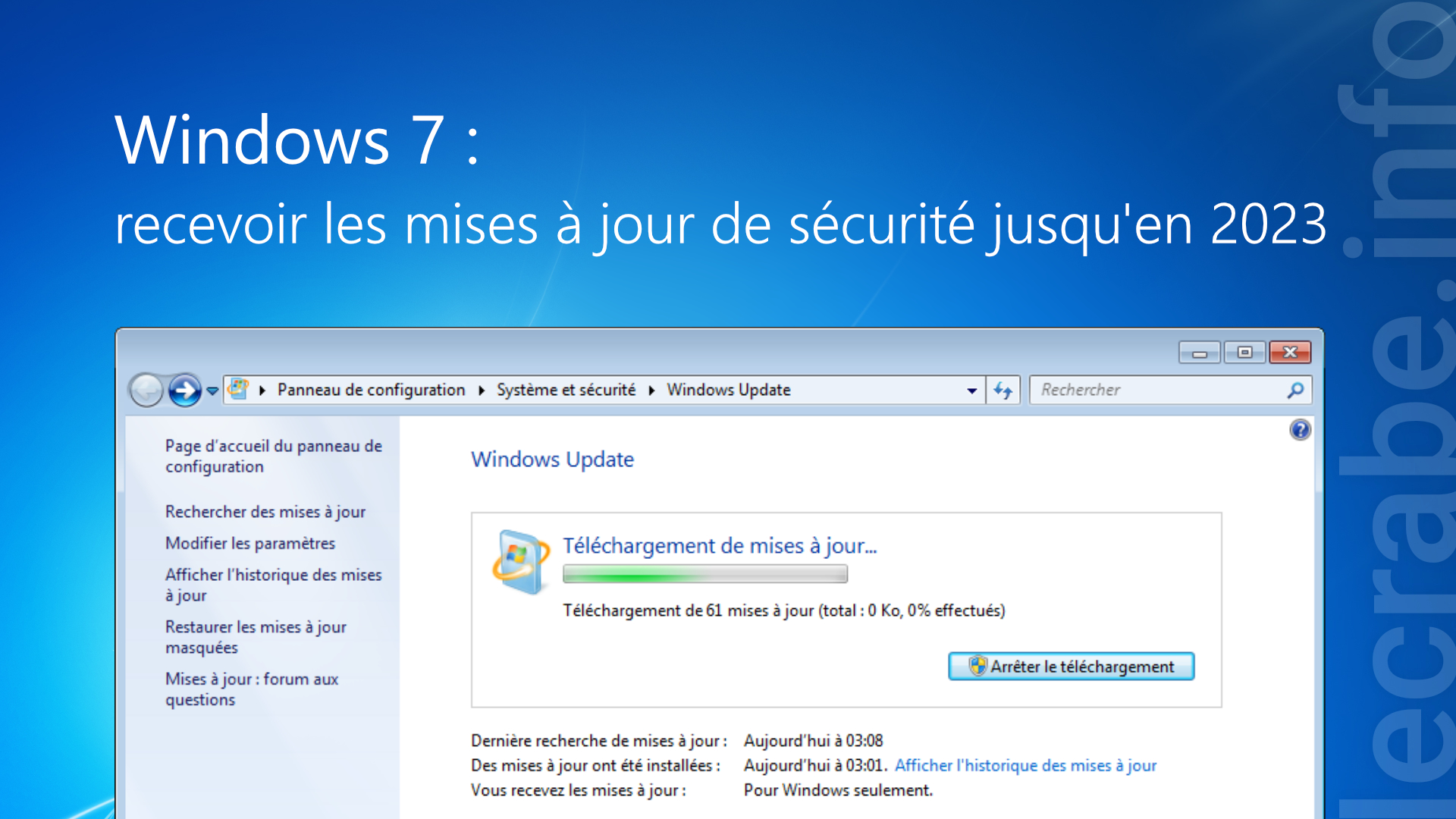Click the magnifier search icon

point(1295,390)
